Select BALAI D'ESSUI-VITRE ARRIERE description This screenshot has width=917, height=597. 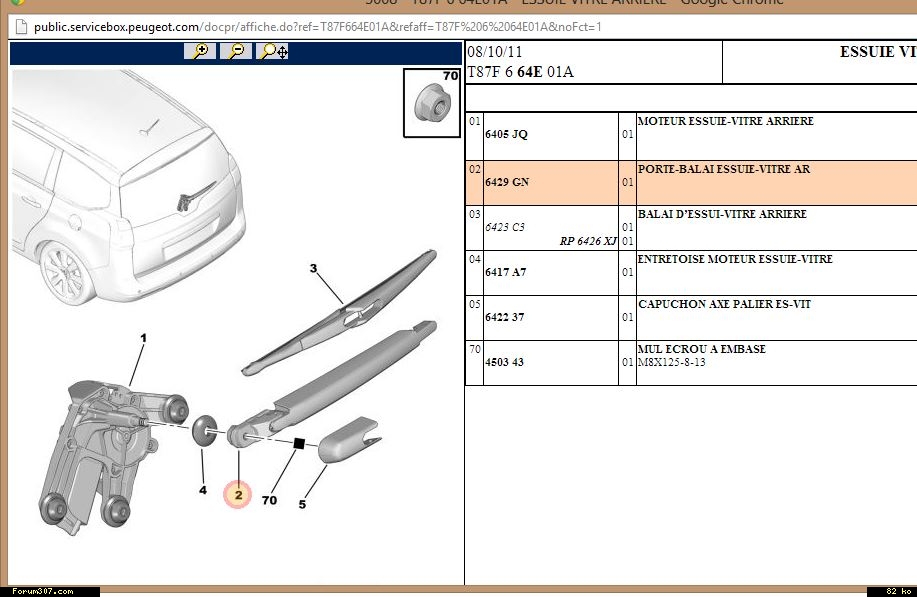tap(722, 214)
